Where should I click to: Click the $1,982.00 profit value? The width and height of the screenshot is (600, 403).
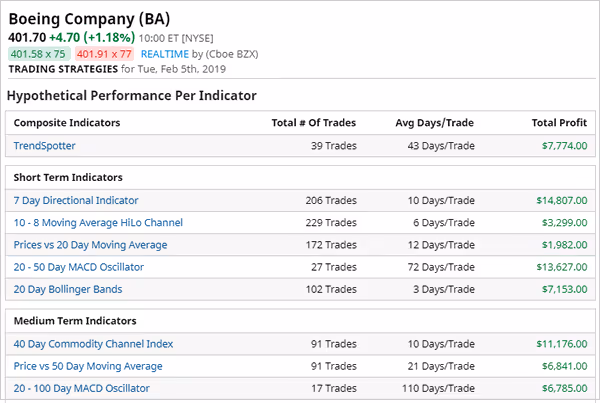click(x=564, y=245)
